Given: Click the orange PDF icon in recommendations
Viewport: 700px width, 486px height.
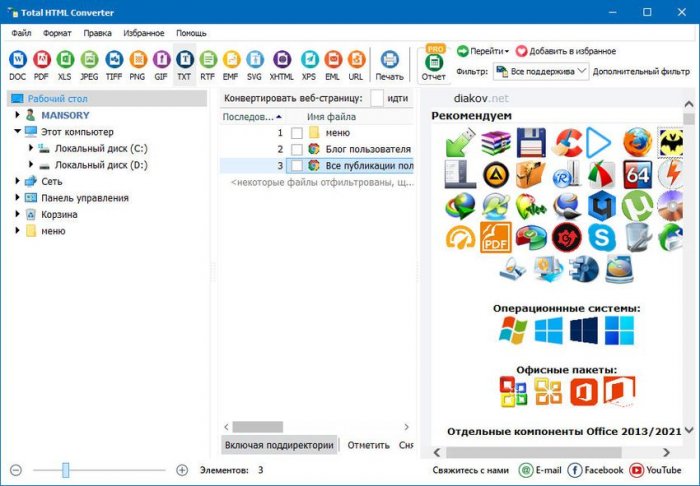Looking at the screenshot, I should point(496,237).
